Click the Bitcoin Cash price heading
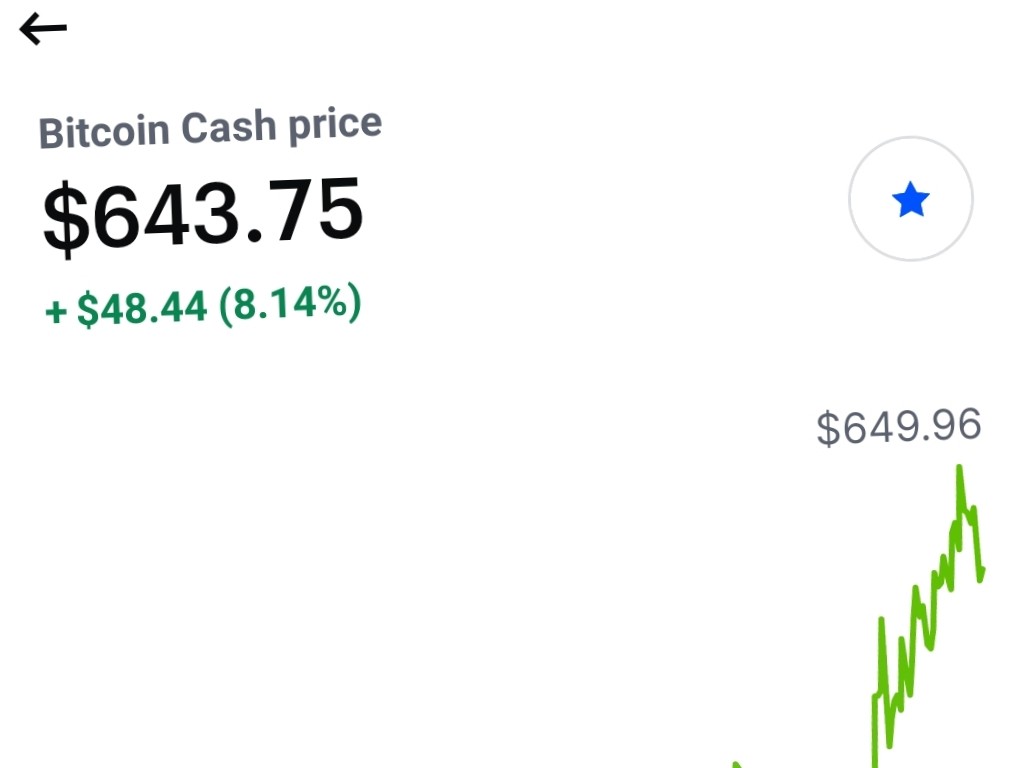Screen dimensions: 1024x768 click(x=210, y=128)
